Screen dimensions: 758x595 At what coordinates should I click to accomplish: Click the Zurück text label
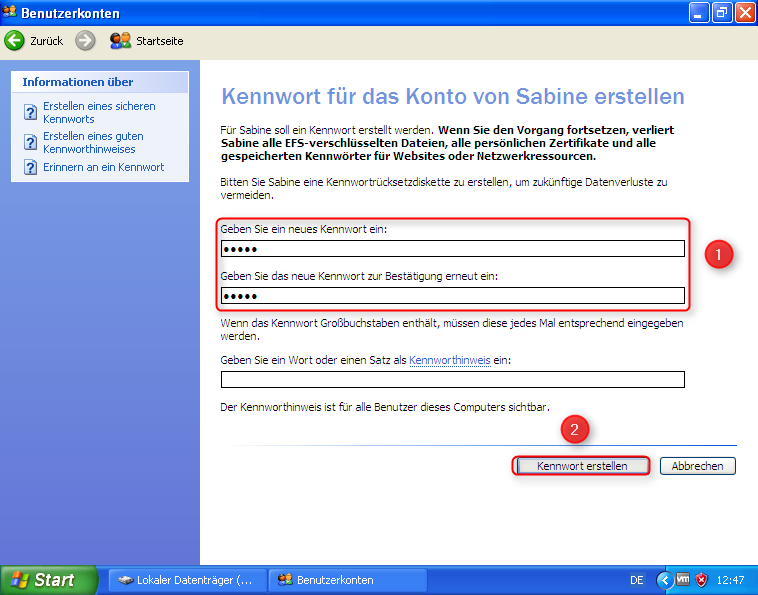click(x=46, y=41)
